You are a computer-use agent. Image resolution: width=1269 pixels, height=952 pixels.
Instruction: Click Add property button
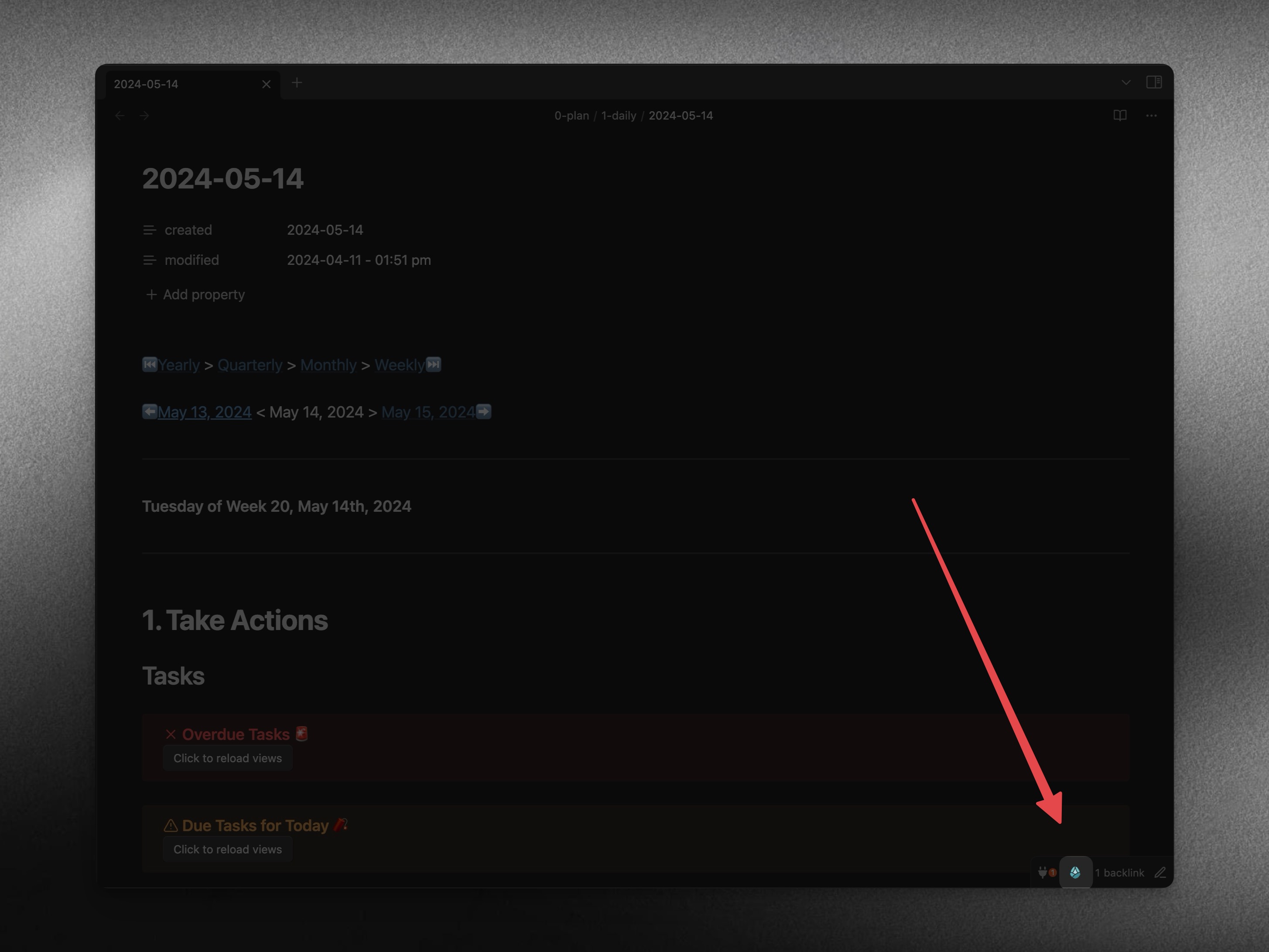(195, 295)
